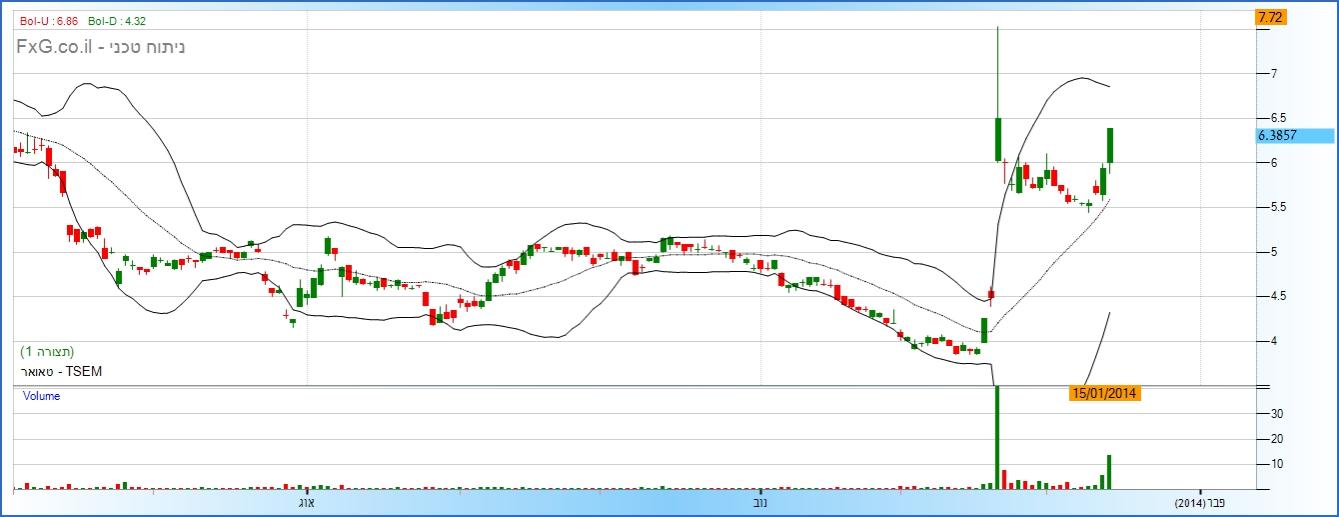The width and height of the screenshot is (1339, 517).
Task: Select the orange 7.72 price tag
Action: click(1269, 17)
